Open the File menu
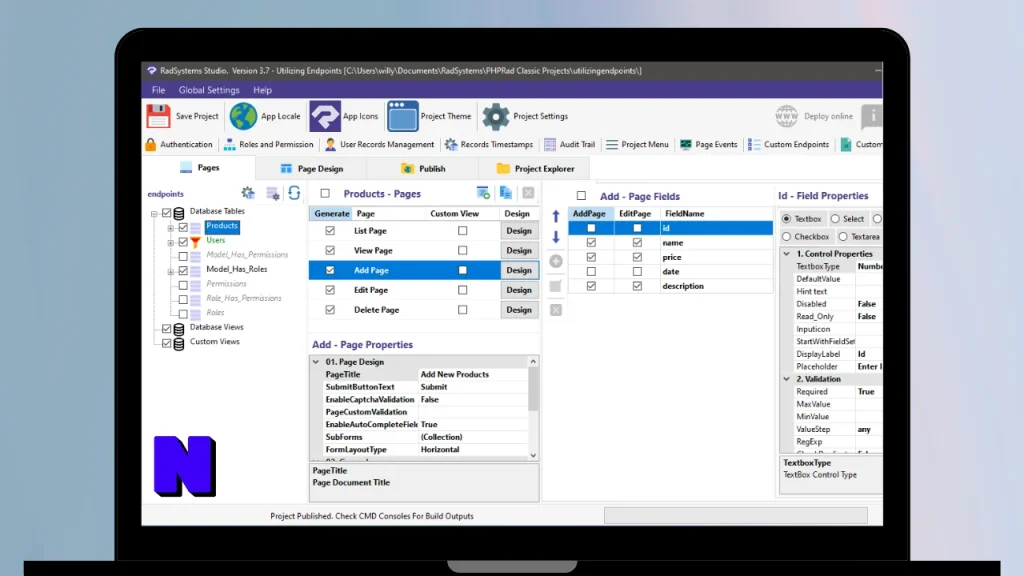The width and height of the screenshot is (1024, 576). pos(158,90)
